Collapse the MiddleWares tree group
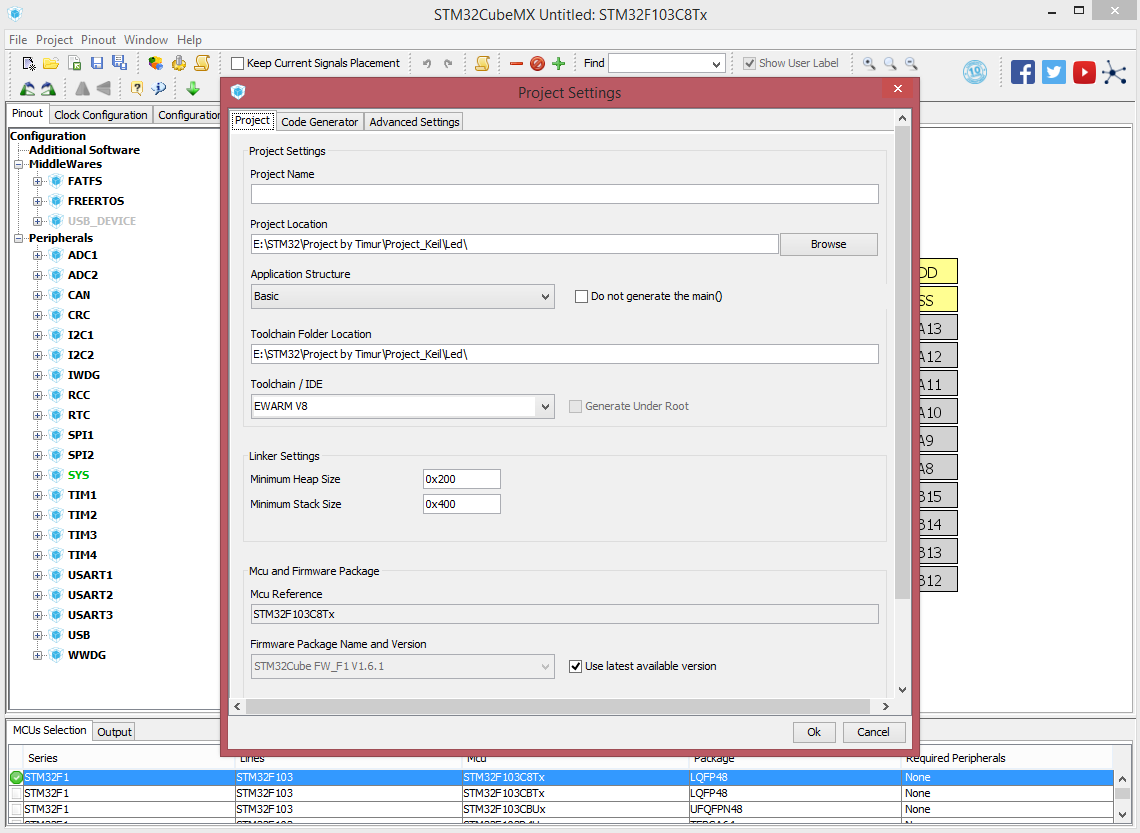 (x=18, y=164)
